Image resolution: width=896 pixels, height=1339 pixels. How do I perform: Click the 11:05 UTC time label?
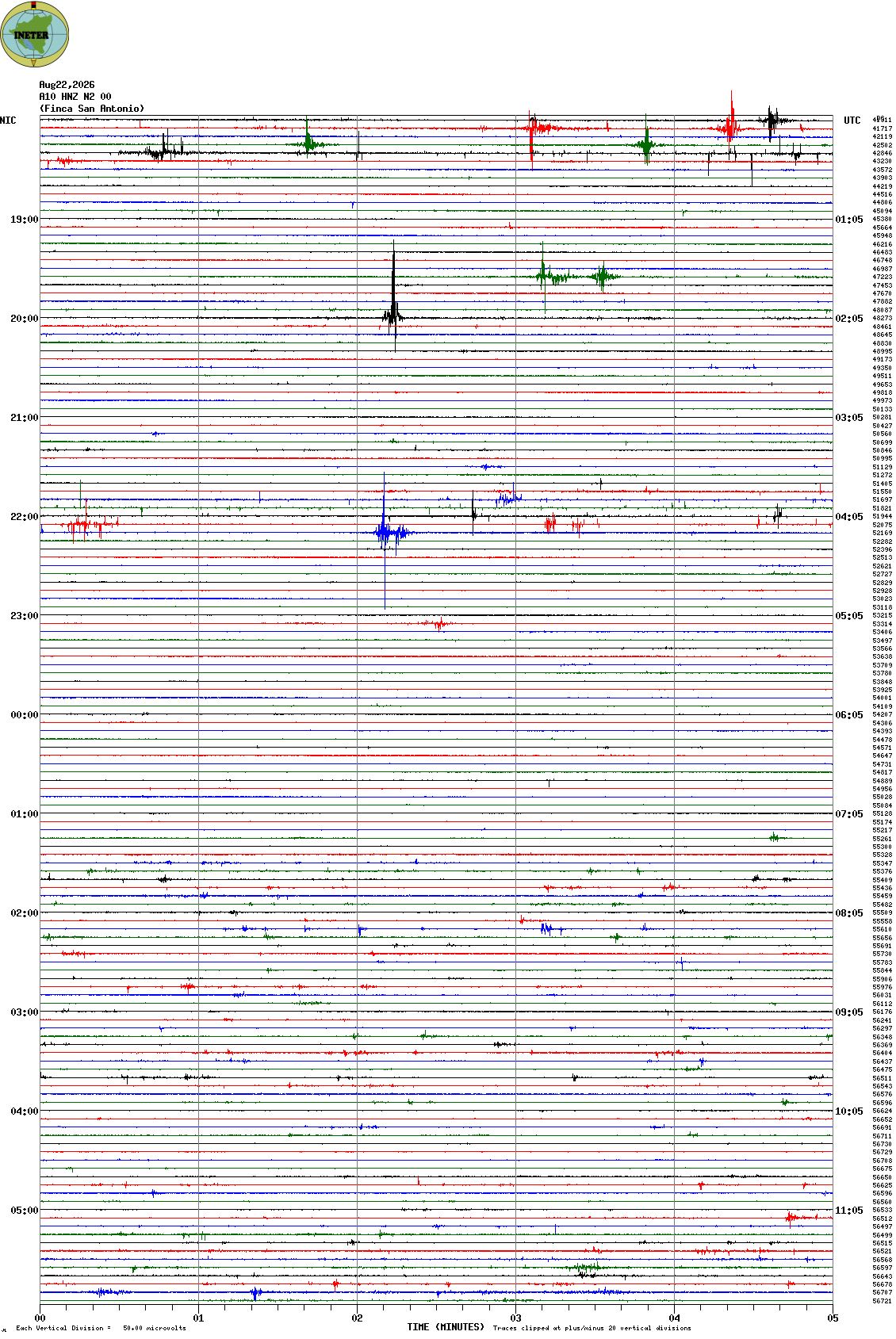pyautogui.click(x=849, y=1211)
